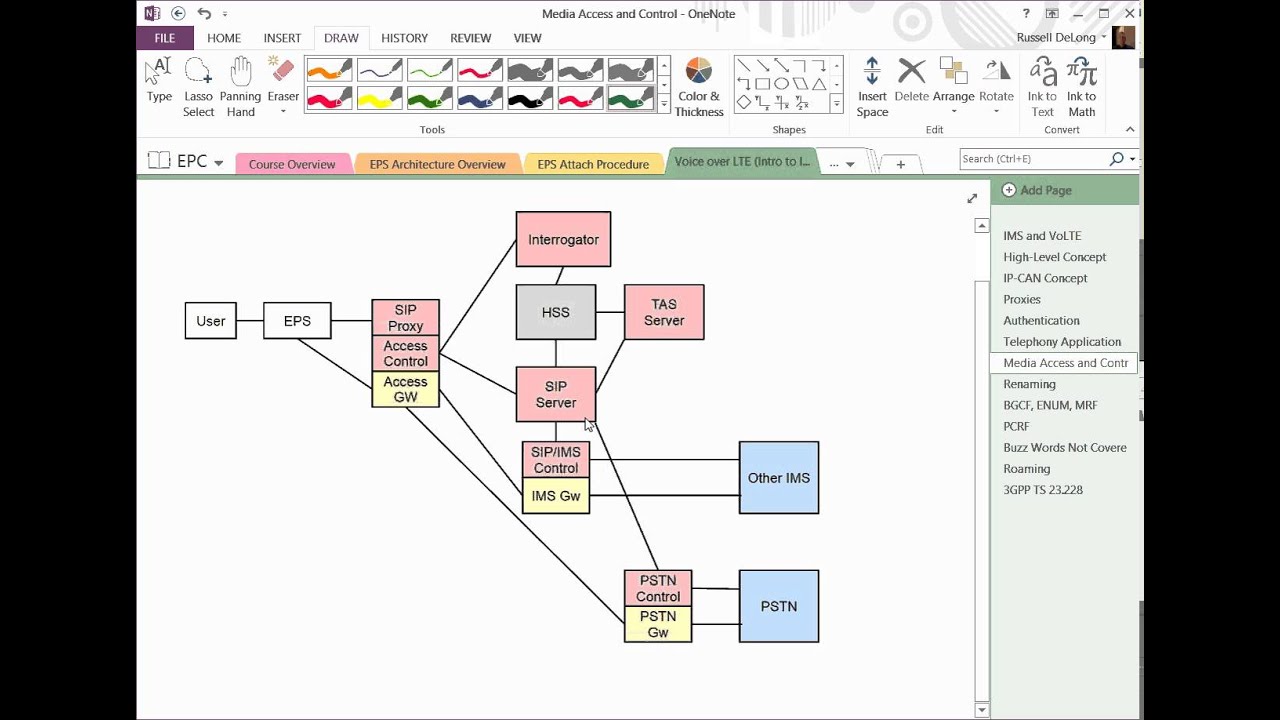Open the PCRF page
The height and width of the screenshot is (720, 1280).
pos(1016,426)
